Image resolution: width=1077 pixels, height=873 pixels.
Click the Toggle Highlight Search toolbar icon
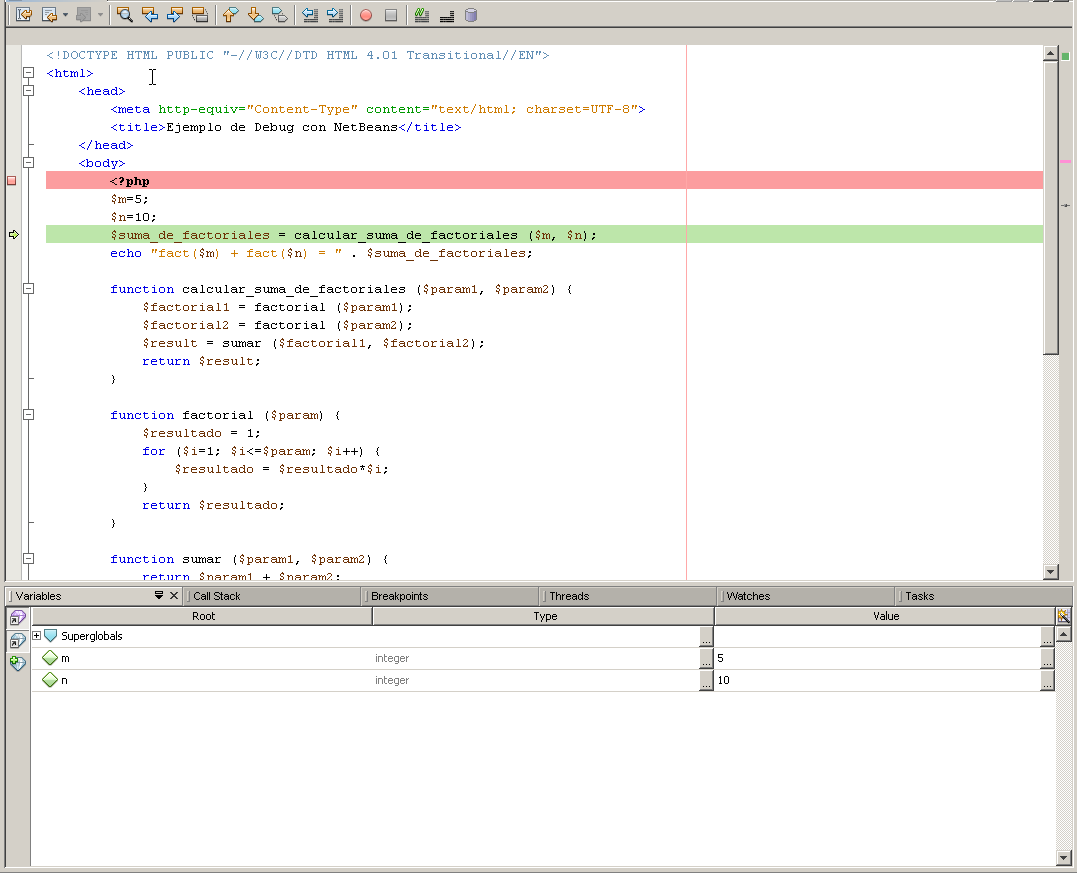tap(200, 15)
